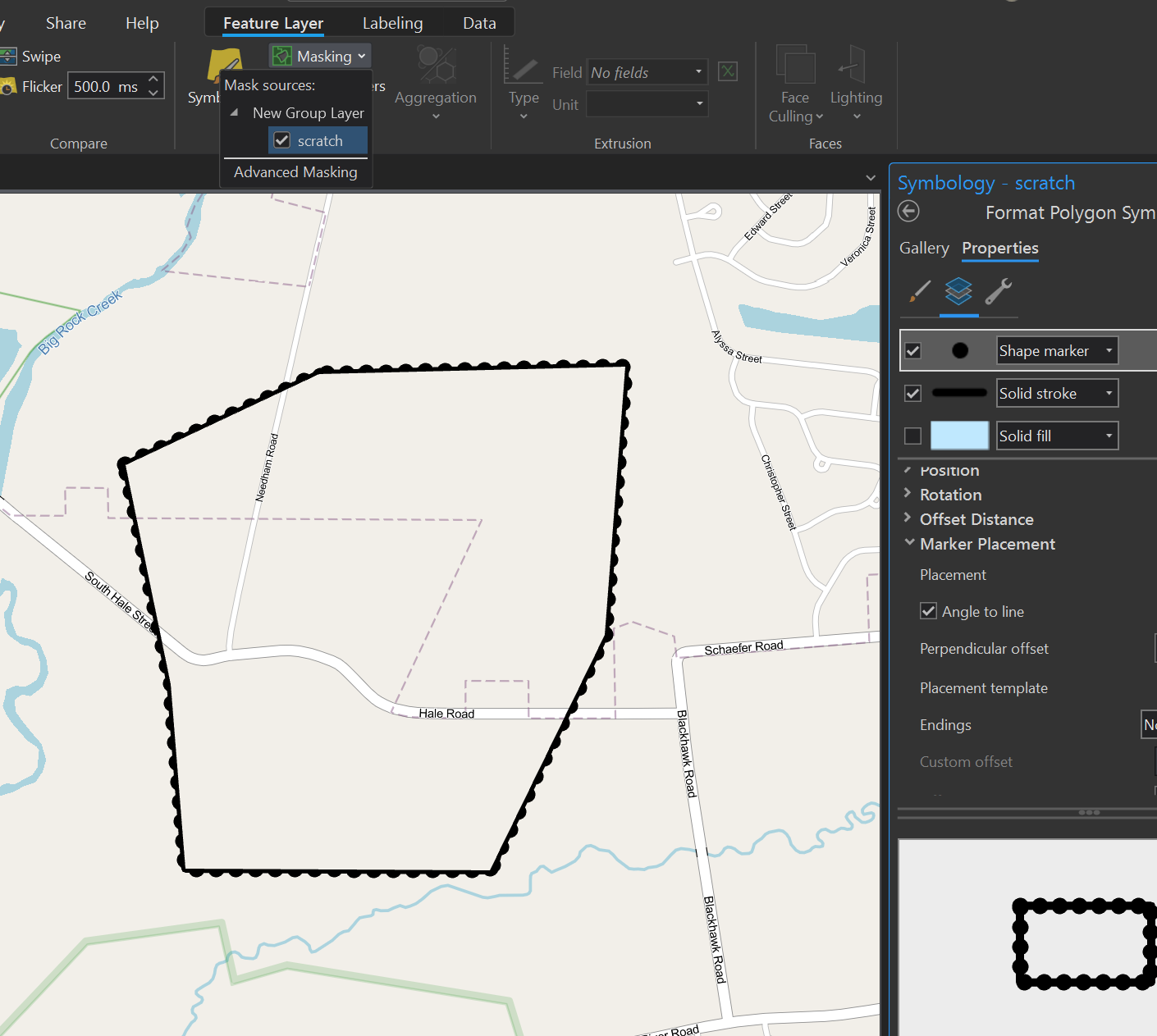Click Advanced Masking
The image size is (1157, 1036).
tap(295, 172)
